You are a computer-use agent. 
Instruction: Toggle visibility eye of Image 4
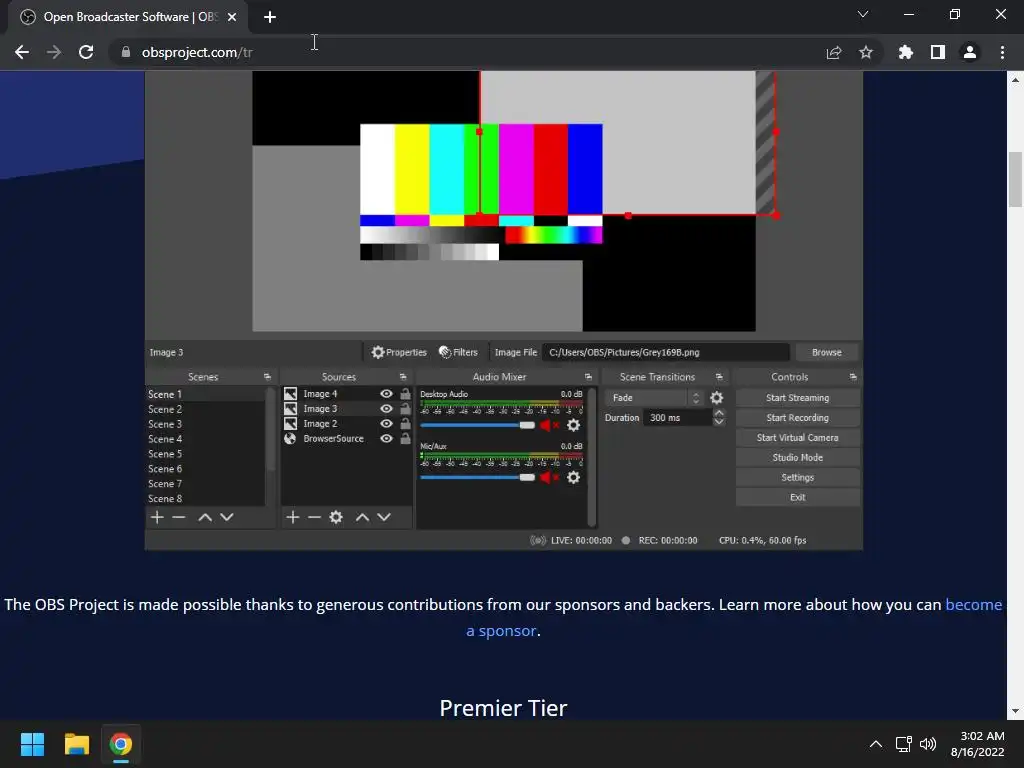click(387, 394)
